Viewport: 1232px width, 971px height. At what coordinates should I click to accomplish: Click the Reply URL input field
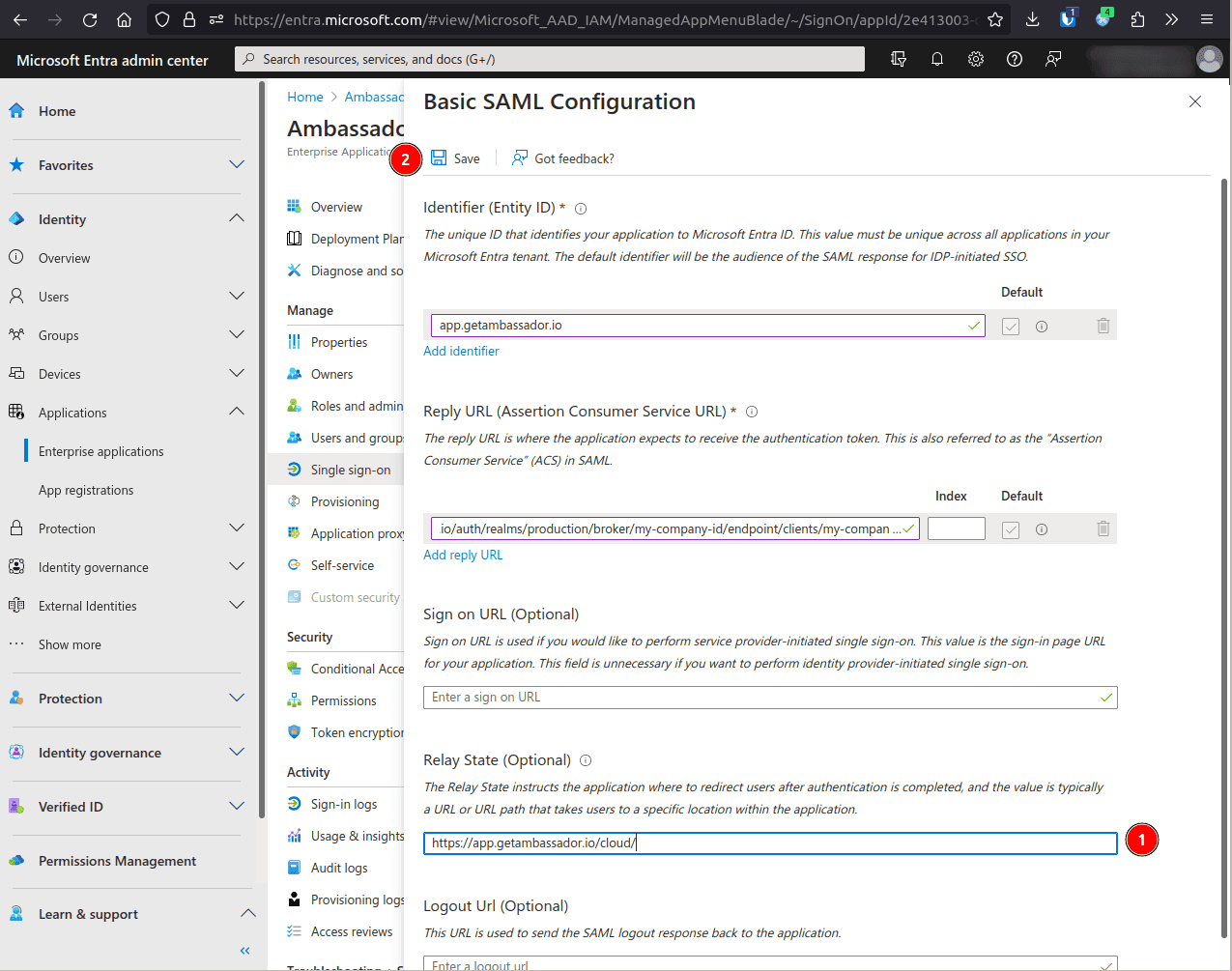[675, 528]
